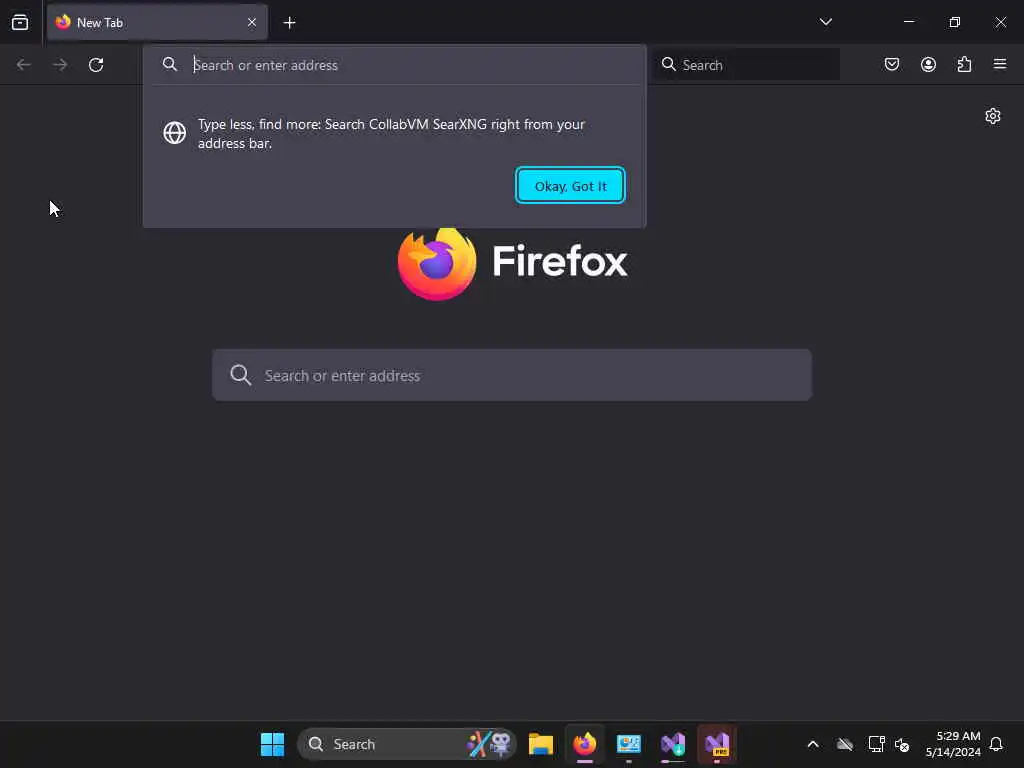Restore down the Firefox window
This screenshot has height=768, width=1024.
pyautogui.click(x=954, y=22)
